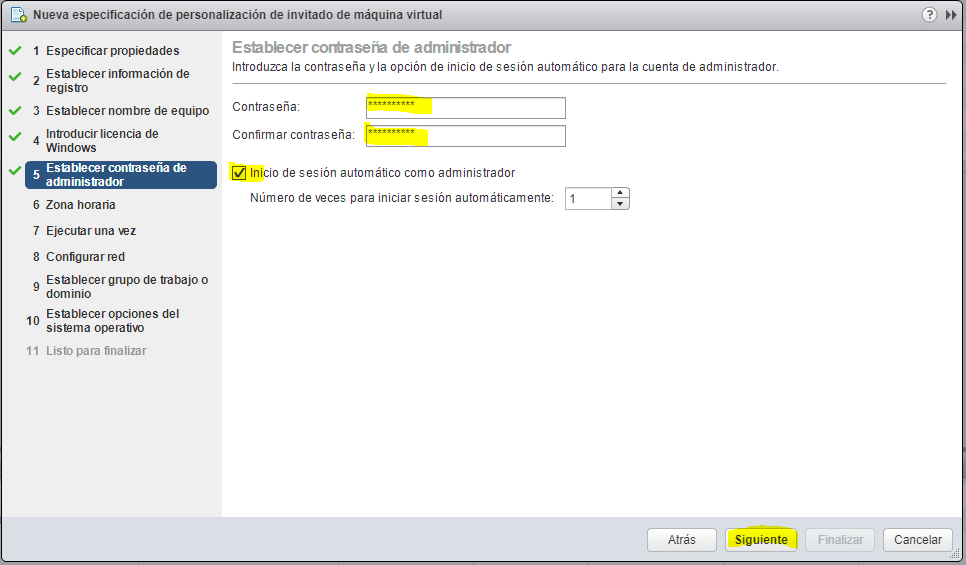The width and height of the screenshot is (966, 565).
Task: Select step 6 Zona horaria
Action: (80, 205)
